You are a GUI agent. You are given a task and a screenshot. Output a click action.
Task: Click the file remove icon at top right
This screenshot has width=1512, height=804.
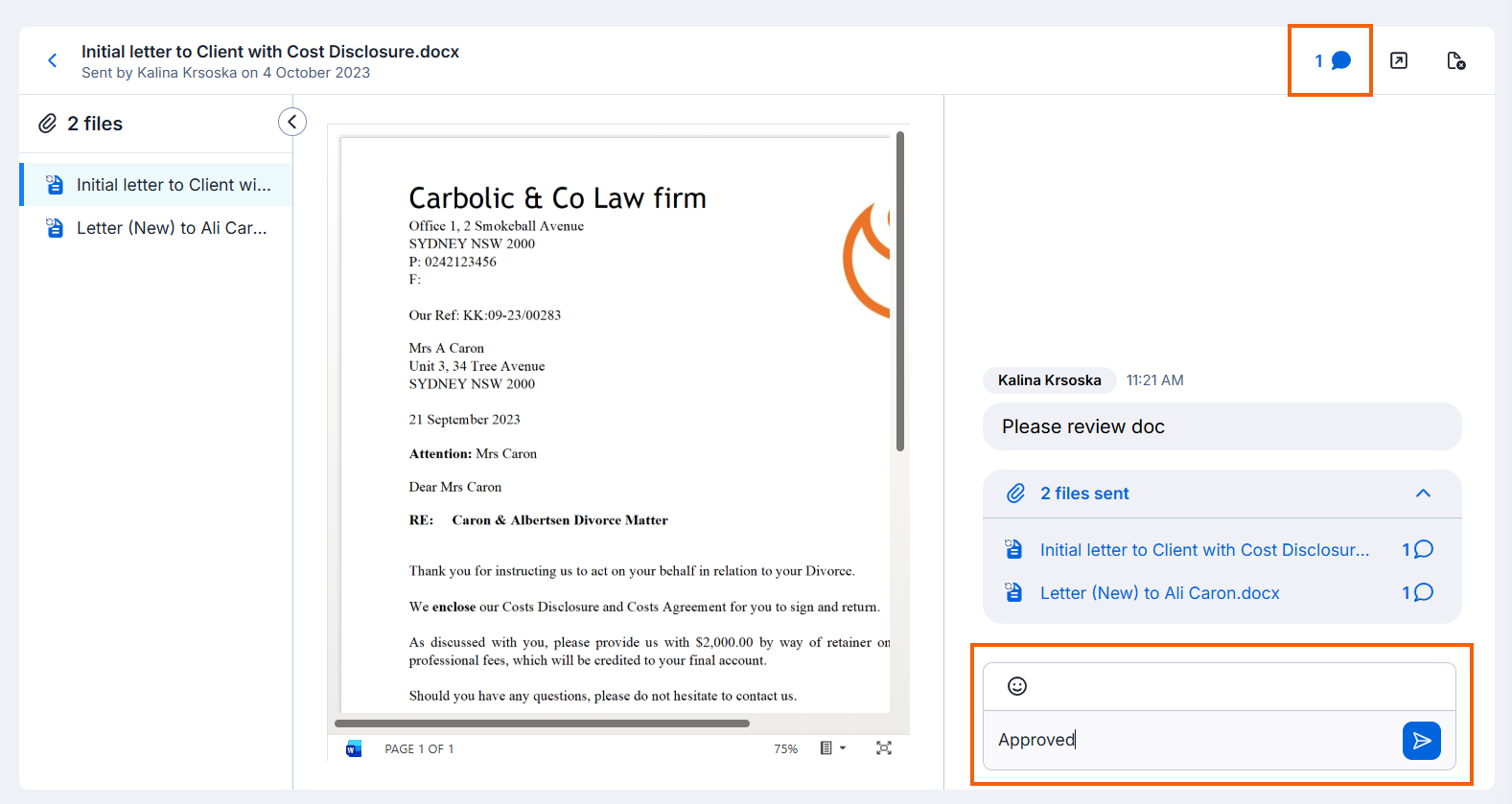coord(1455,60)
